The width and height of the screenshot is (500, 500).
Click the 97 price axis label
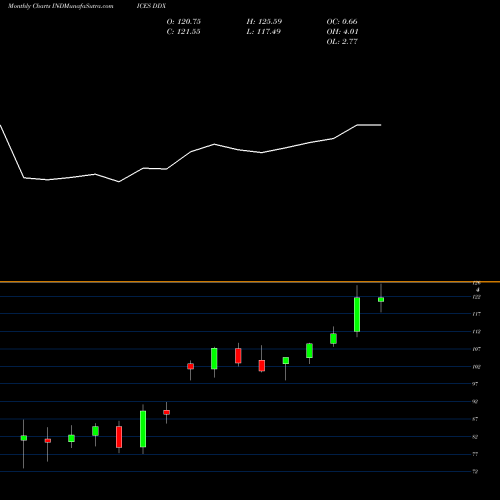point(475,384)
